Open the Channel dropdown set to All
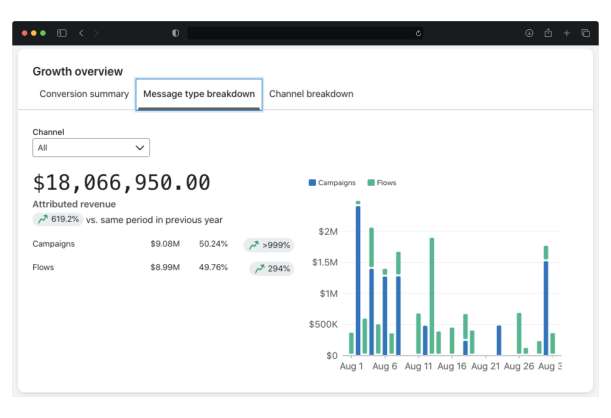The height and width of the screenshot is (418, 611). coord(91,148)
